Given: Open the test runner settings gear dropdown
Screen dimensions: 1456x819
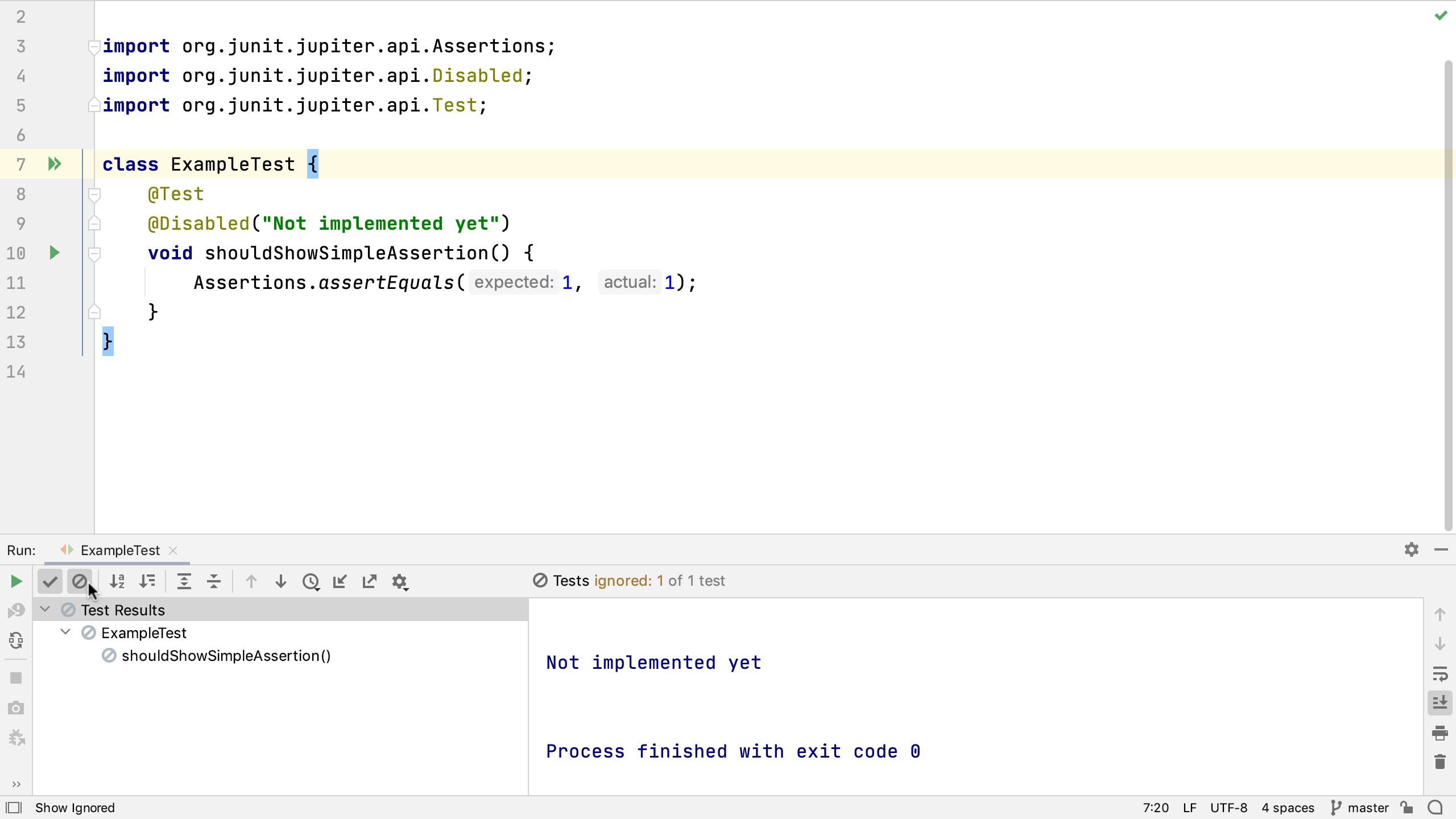Looking at the screenshot, I should click(400, 581).
